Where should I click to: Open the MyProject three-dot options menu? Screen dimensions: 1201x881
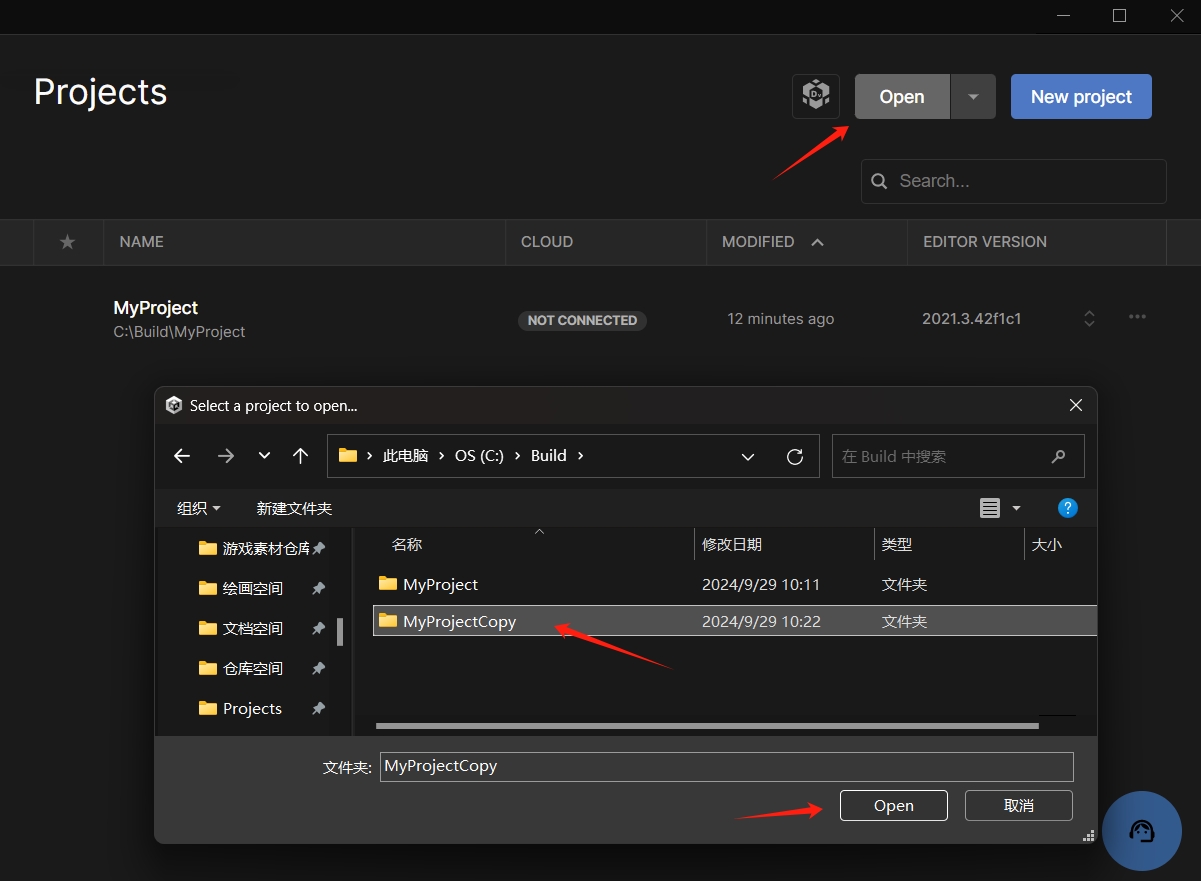tap(1137, 317)
